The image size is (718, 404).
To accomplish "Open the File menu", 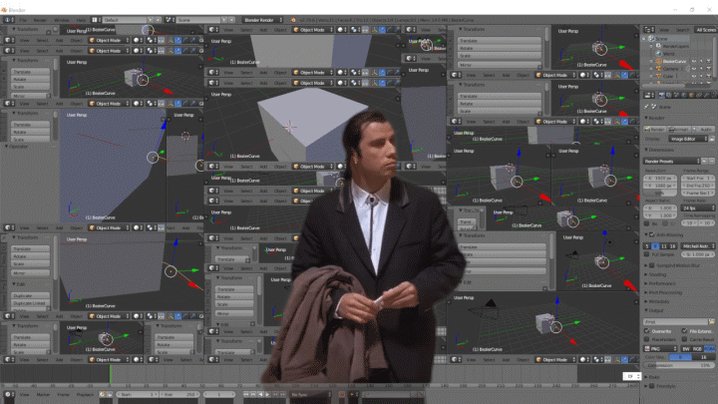I will (22, 20).
